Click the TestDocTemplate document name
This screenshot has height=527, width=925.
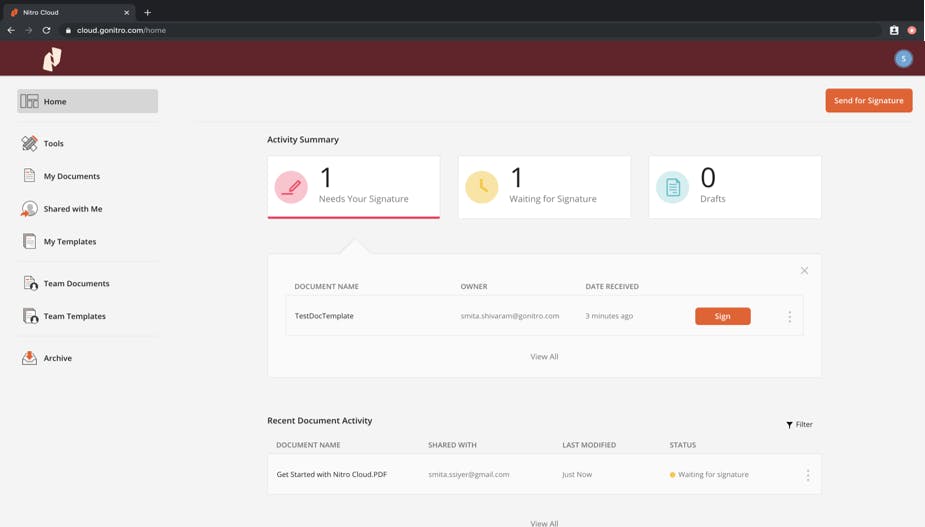click(324, 316)
